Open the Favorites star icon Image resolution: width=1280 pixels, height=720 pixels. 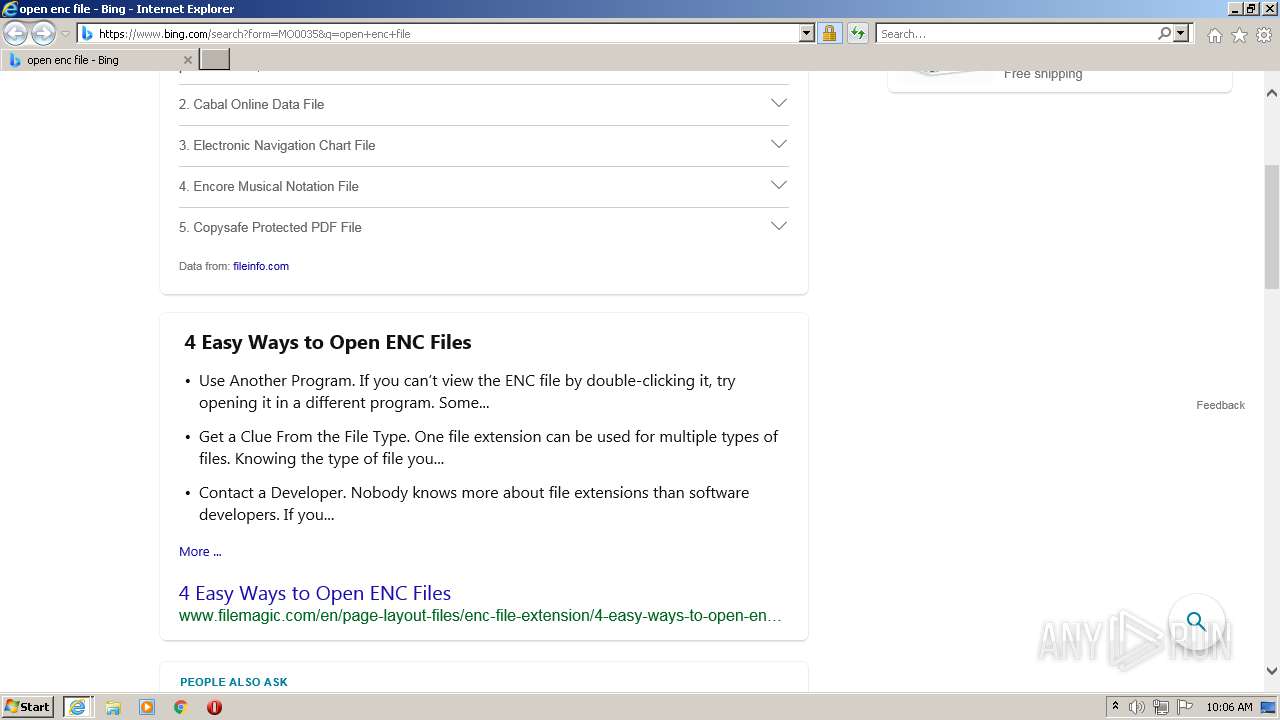pos(1239,35)
